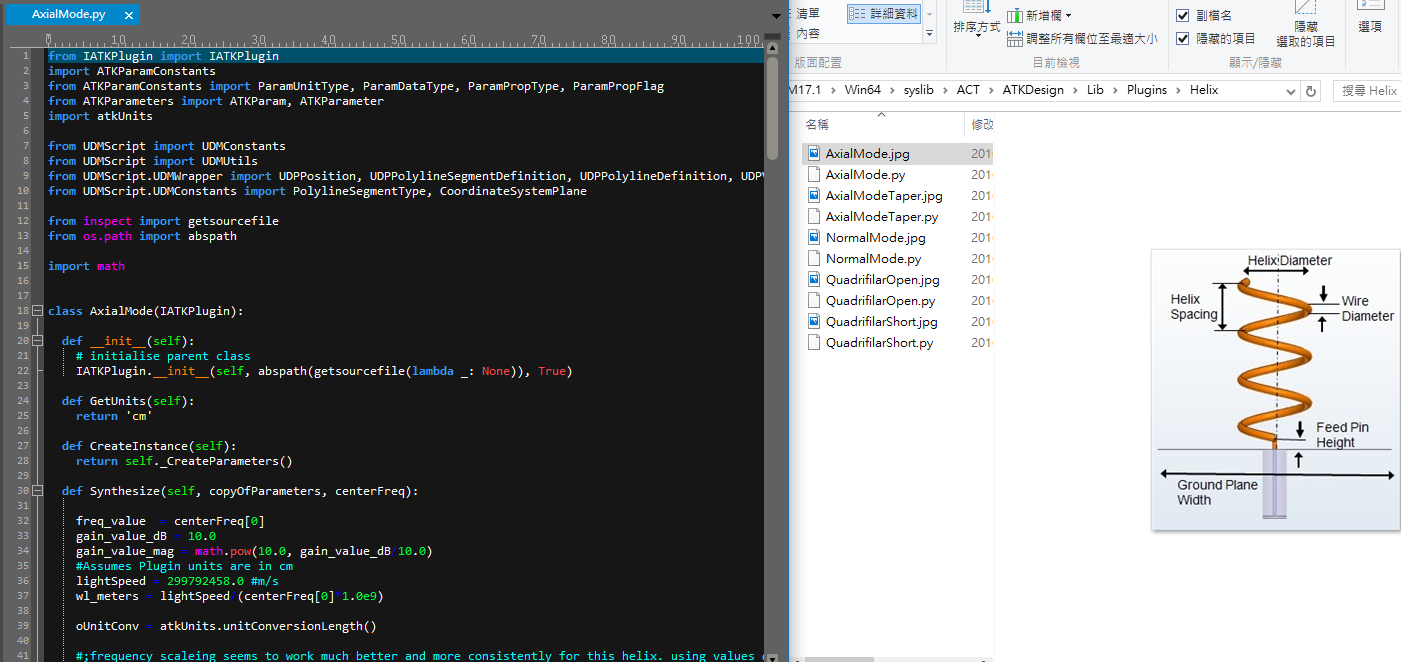Click the QuadrifilarOpen.jpg image file icon
Image resolution: width=1401 pixels, height=662 pixels.
[x=813, y=280]
